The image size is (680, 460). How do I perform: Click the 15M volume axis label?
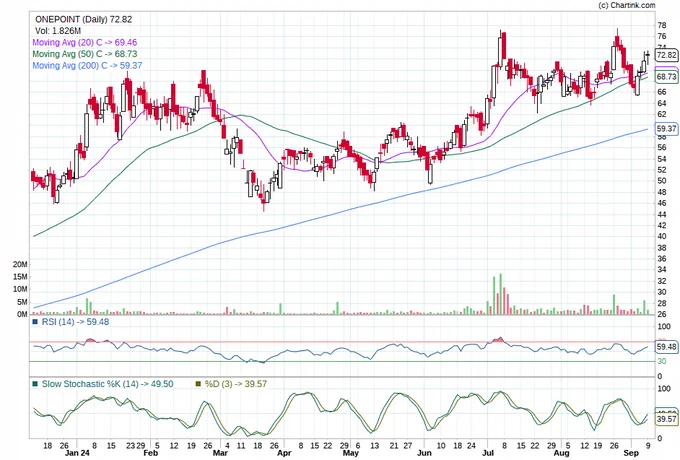click(20, 277)
